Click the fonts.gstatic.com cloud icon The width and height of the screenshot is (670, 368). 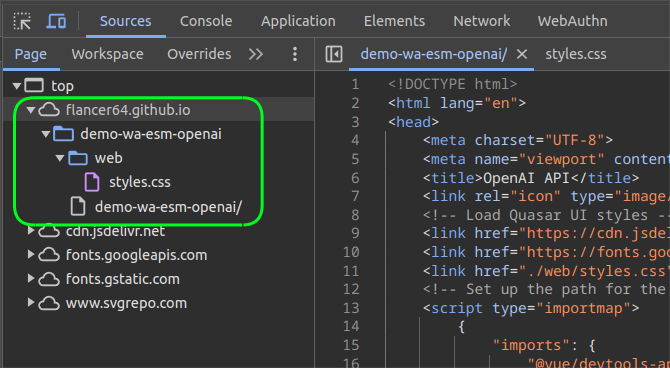49,279
